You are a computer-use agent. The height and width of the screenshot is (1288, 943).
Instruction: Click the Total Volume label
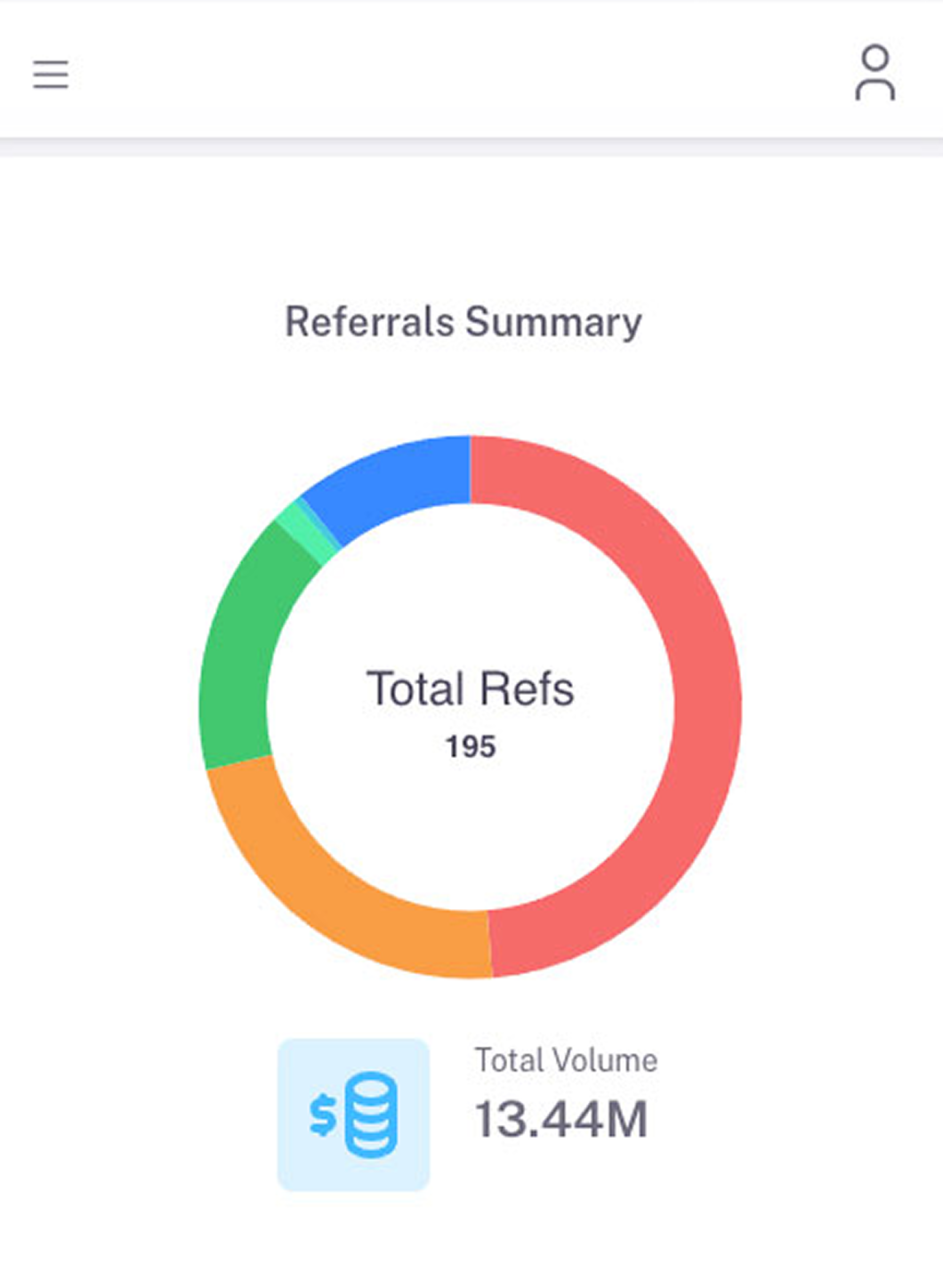tap(566, 1060)
